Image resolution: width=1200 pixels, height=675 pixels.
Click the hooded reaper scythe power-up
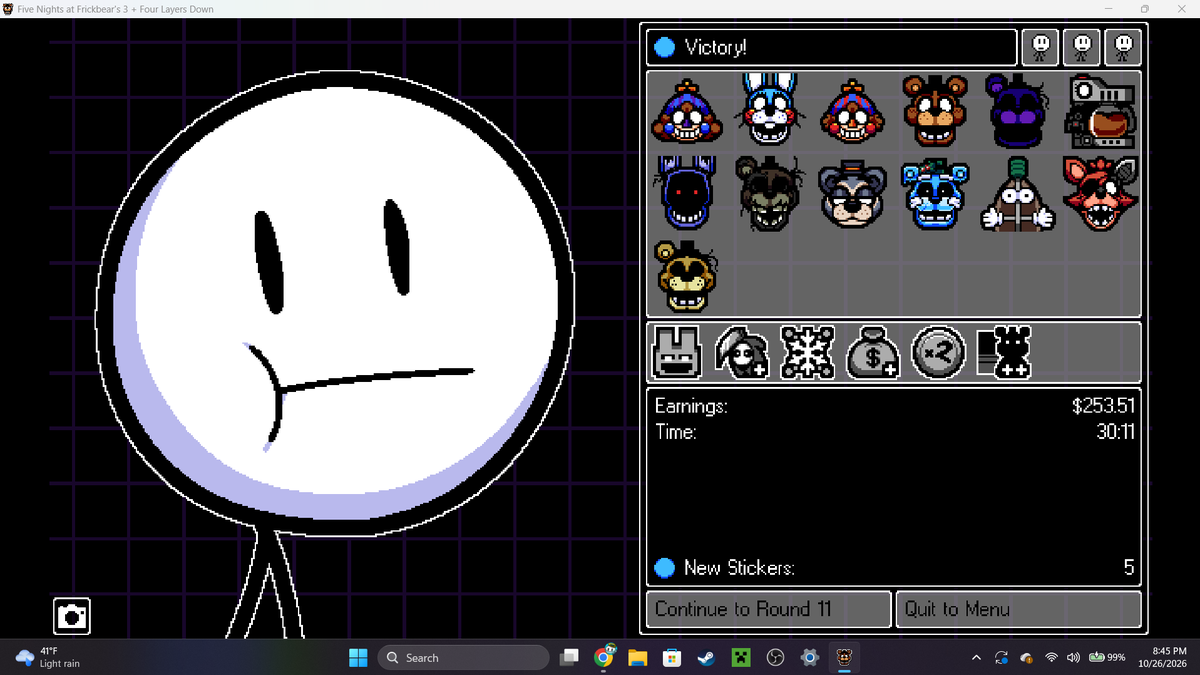coord(741,353)
